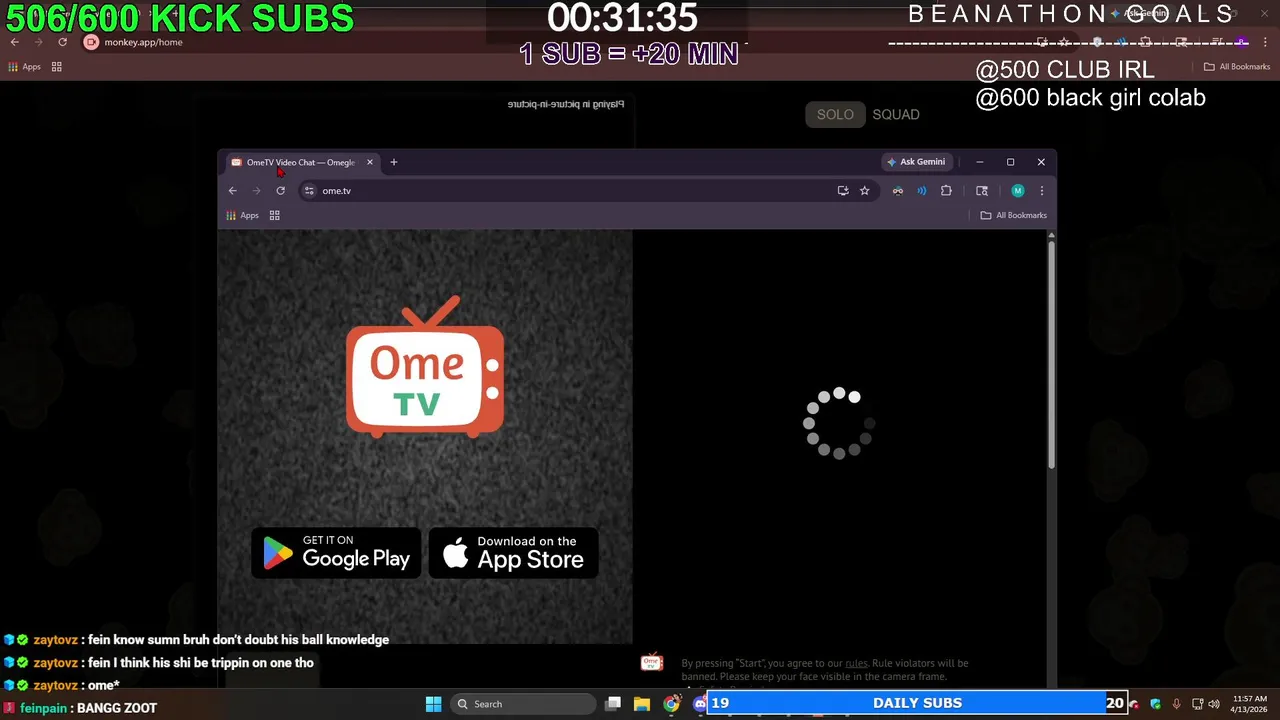Open Chrome three-dot menu in OmeTV window

coord(1042,191)
